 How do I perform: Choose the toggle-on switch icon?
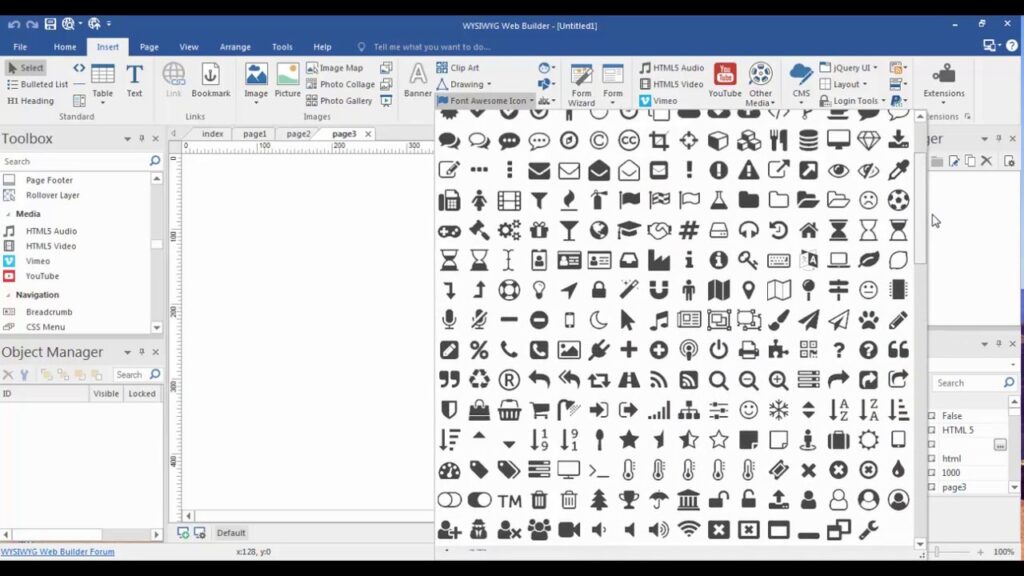(479, 500)
